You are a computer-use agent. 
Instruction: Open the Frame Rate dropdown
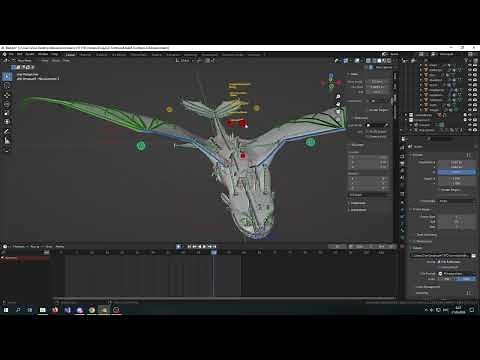point(456,201)
